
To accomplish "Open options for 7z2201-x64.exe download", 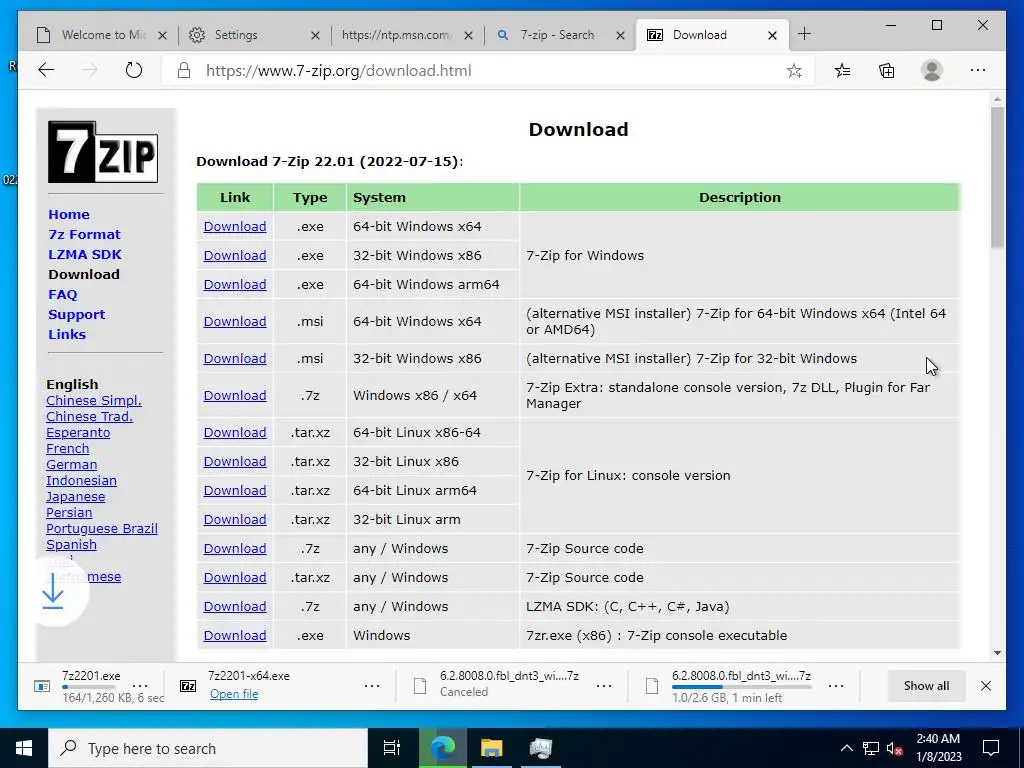I will pyautogui.click(x=372, y=686).
